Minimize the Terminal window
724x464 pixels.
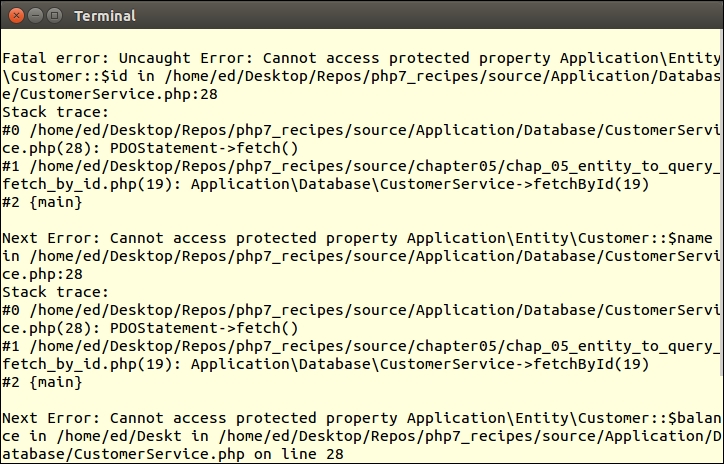tap(33, 15)
